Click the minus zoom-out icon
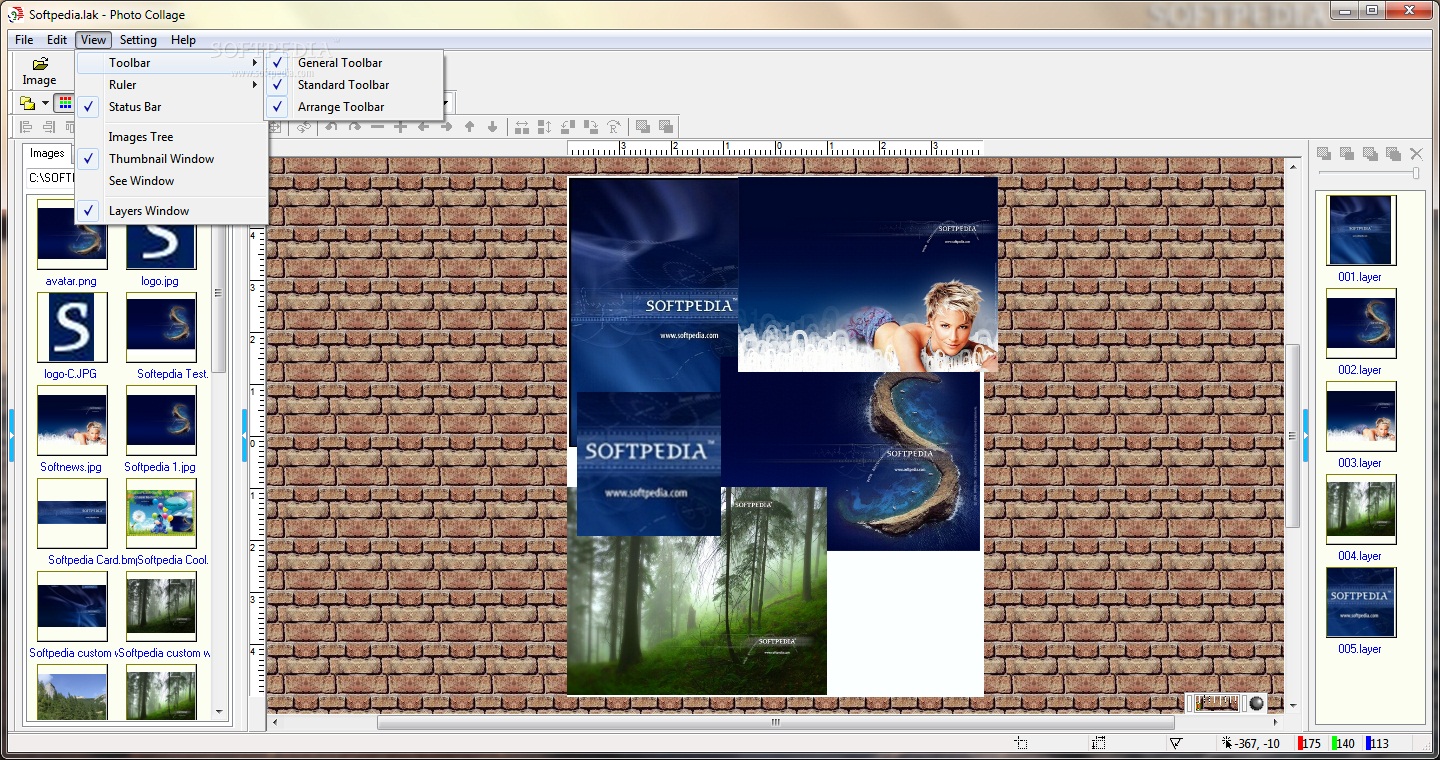 click(377, 127)
